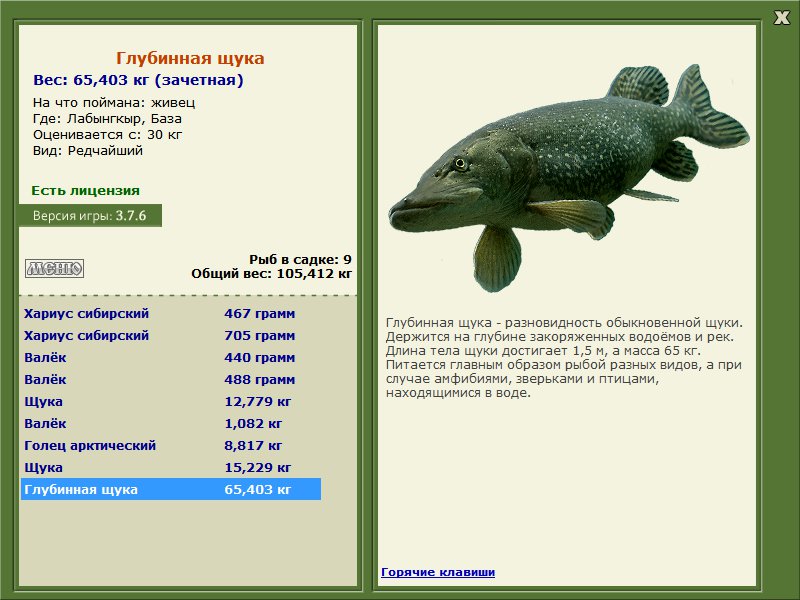Screen dimensions: 800x600
Task: Click the На что поймана: живец line
Action: click(114, 103)
